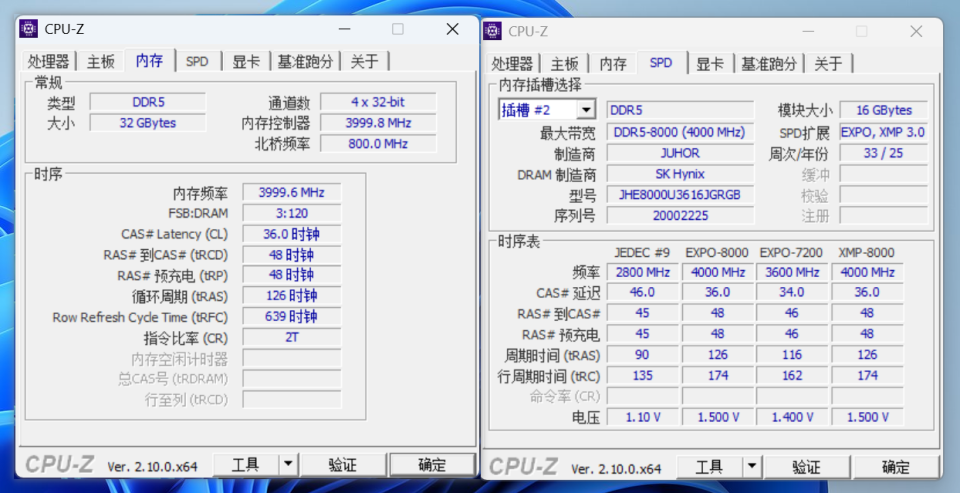960x493 pixels.
Task: Click channel field 4 x 32-bit
Action: (x=378, y=102)
